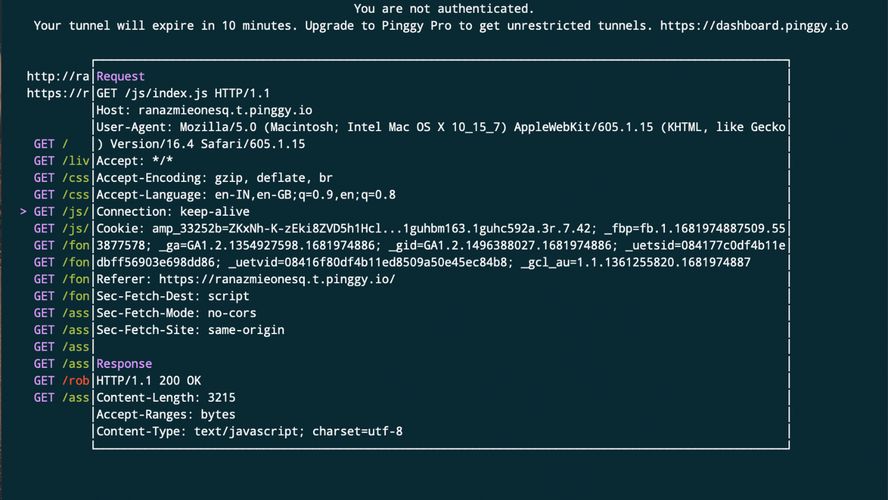The height and width of the screenshot is (500, 888).
Task: Click the purple Request section heading
Action: [120, 76]
